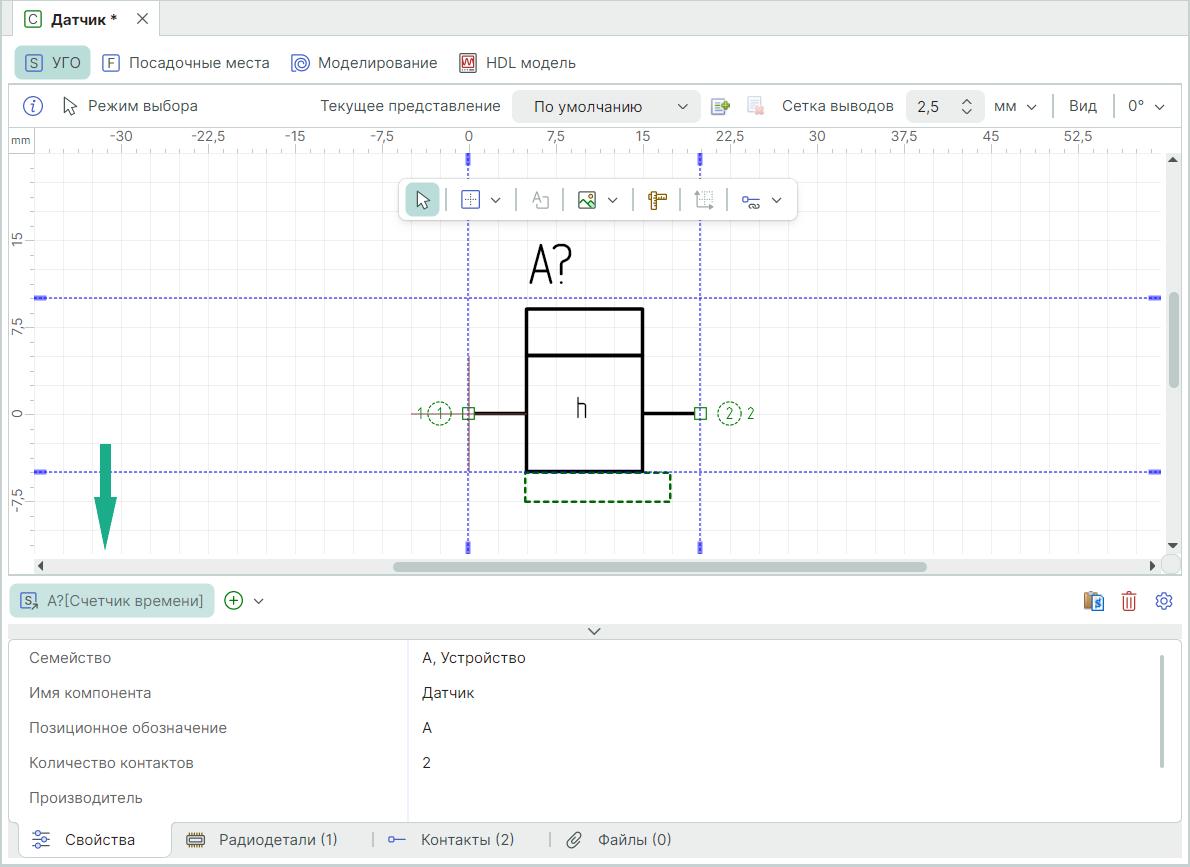Click the paste symbol clipboard icon
Image resolution: width=1190 pixels, height=867 pixels.
(1094, 601)
